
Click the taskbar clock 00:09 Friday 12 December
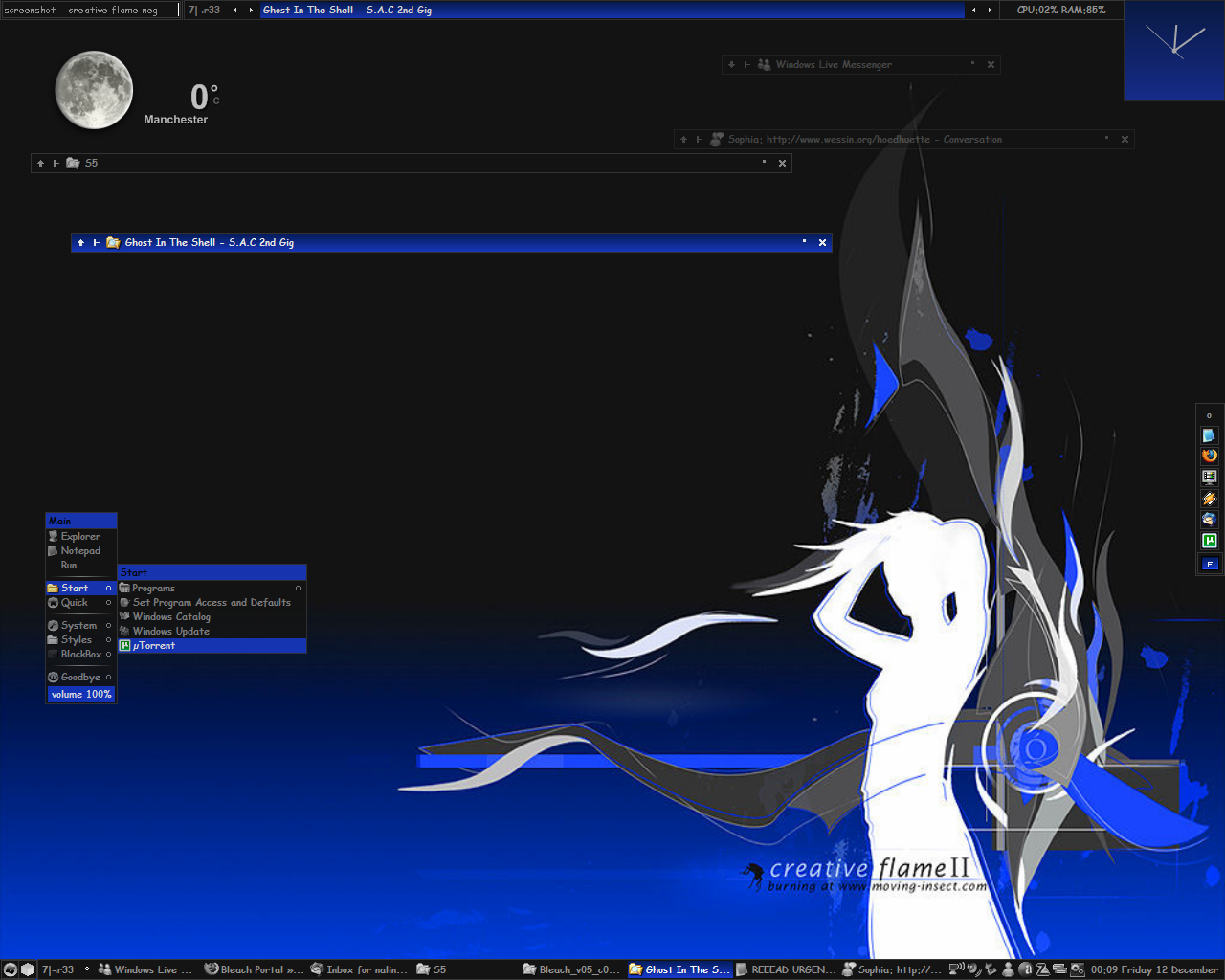(x=1154, y=969)
